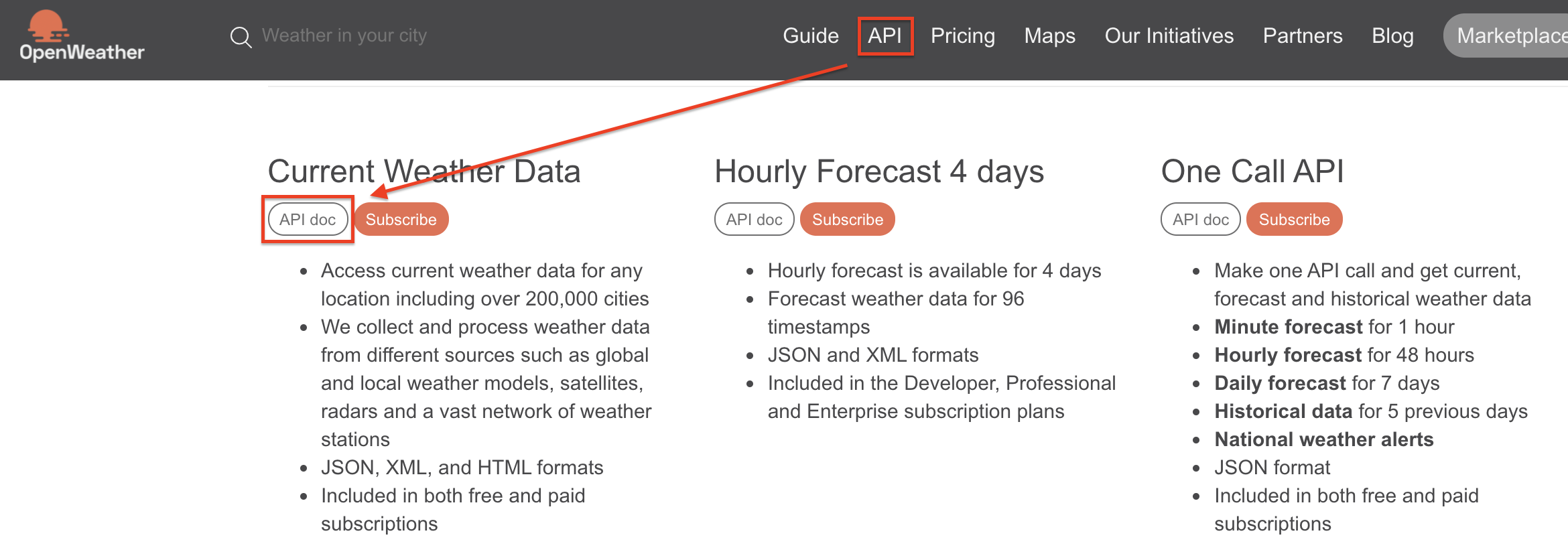1568x560 pixels.
Task: Click 'JSON format' bullet under One Call API
Action: [x=1272, y=468]
